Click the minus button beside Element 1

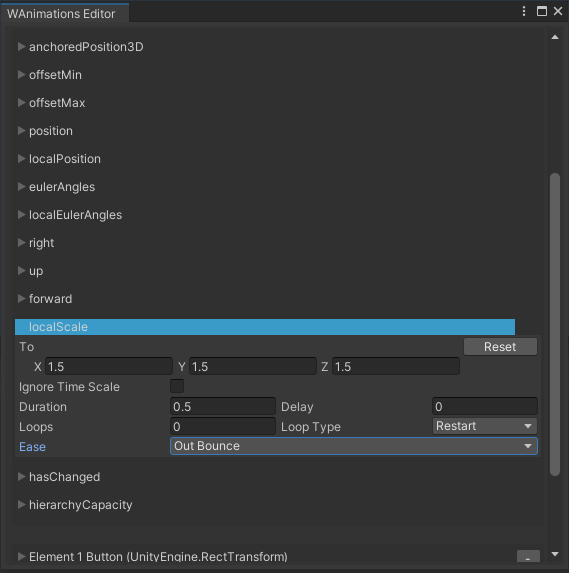click(x=528, y=557)
